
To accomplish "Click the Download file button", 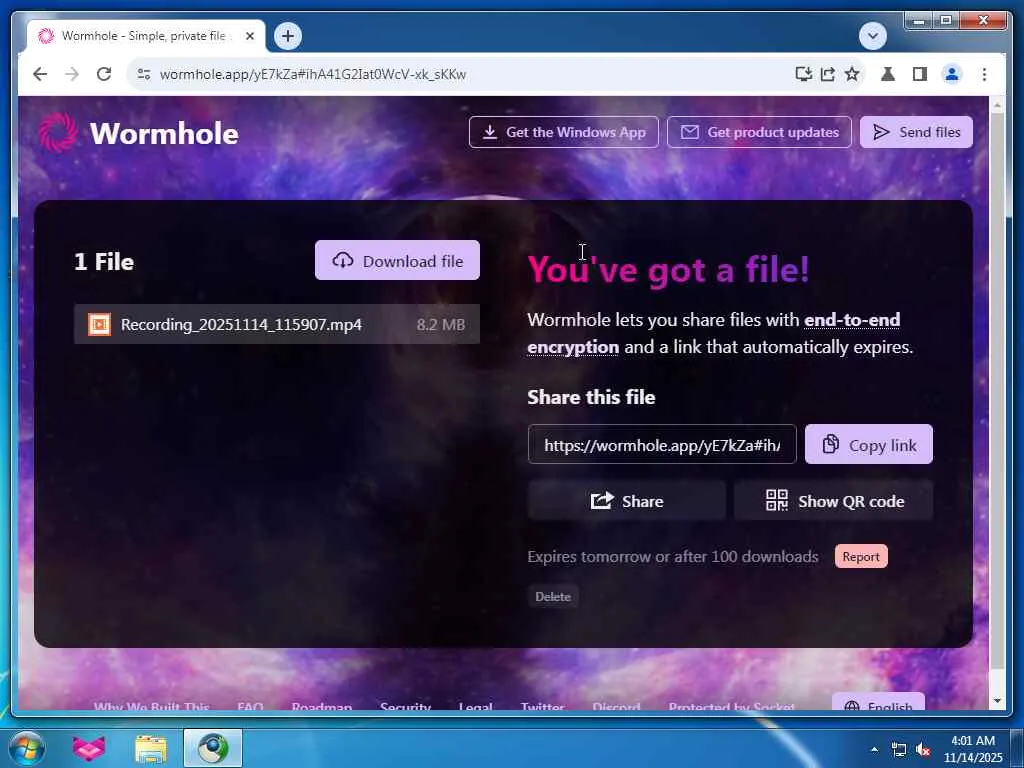I will [397, 261].
